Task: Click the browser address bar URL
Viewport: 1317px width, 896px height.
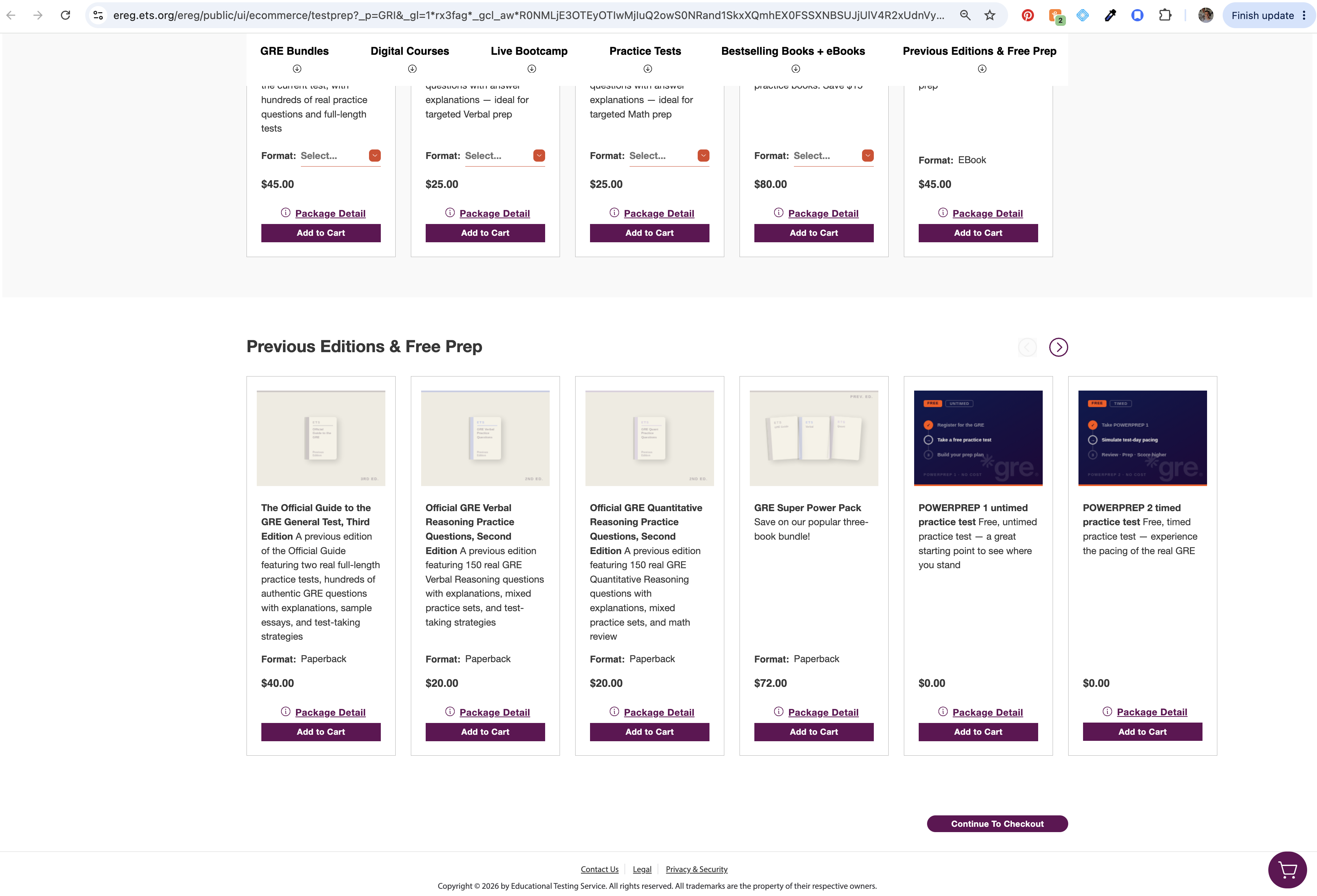Action: pos(528,15)
